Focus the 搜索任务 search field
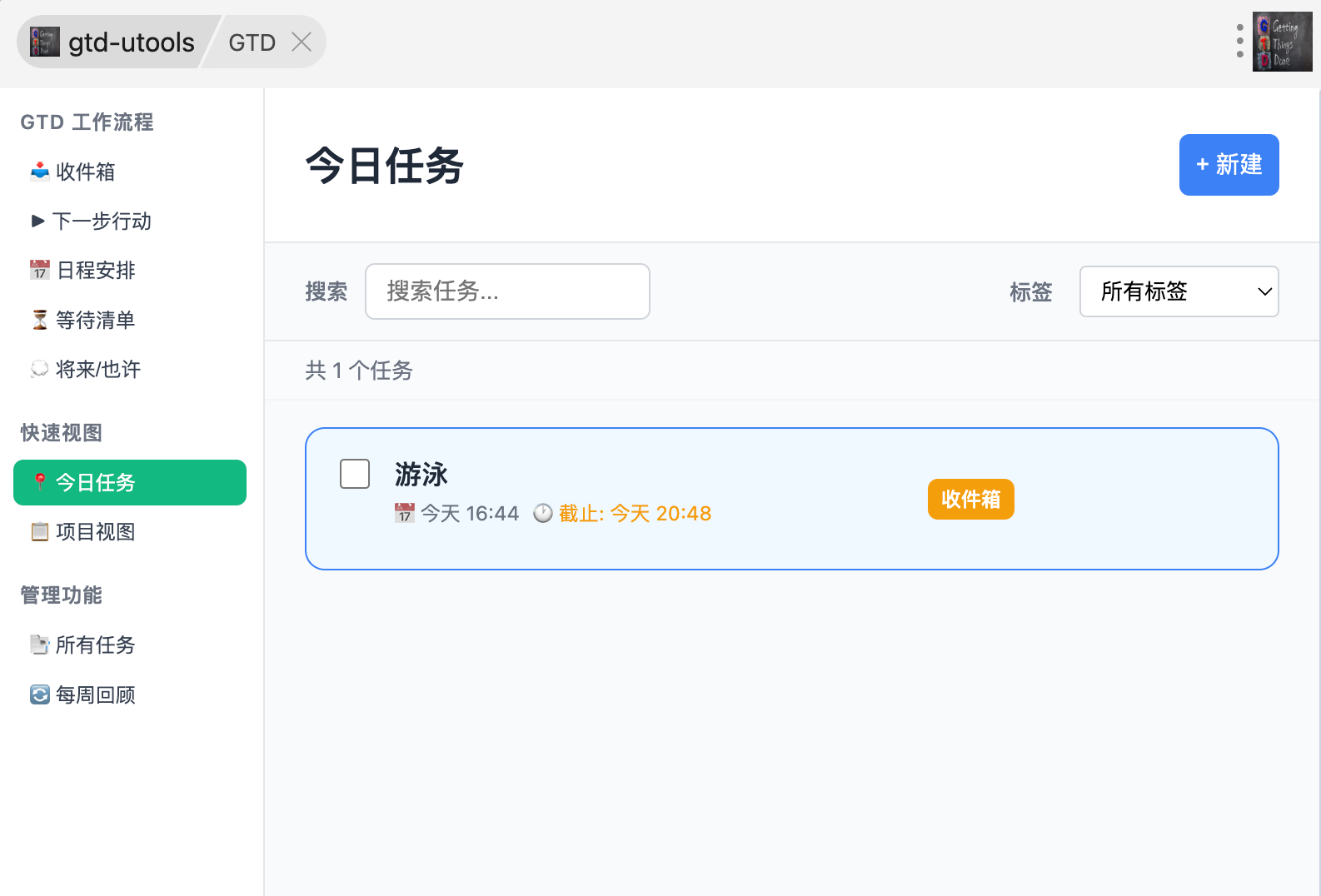Screen dimensions: 1321x896 coord(507,291)
